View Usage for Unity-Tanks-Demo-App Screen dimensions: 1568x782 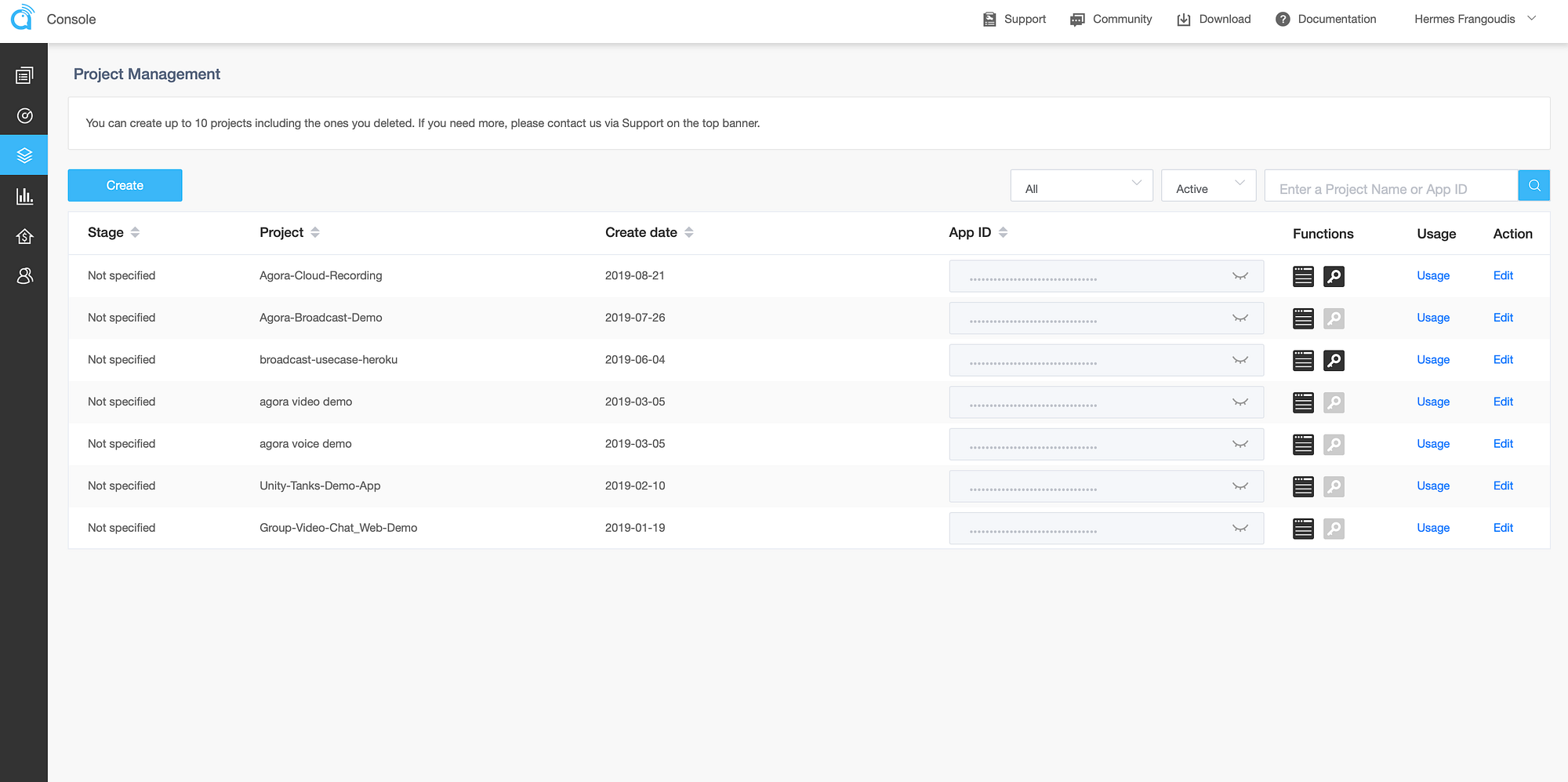coord(1433,486)
